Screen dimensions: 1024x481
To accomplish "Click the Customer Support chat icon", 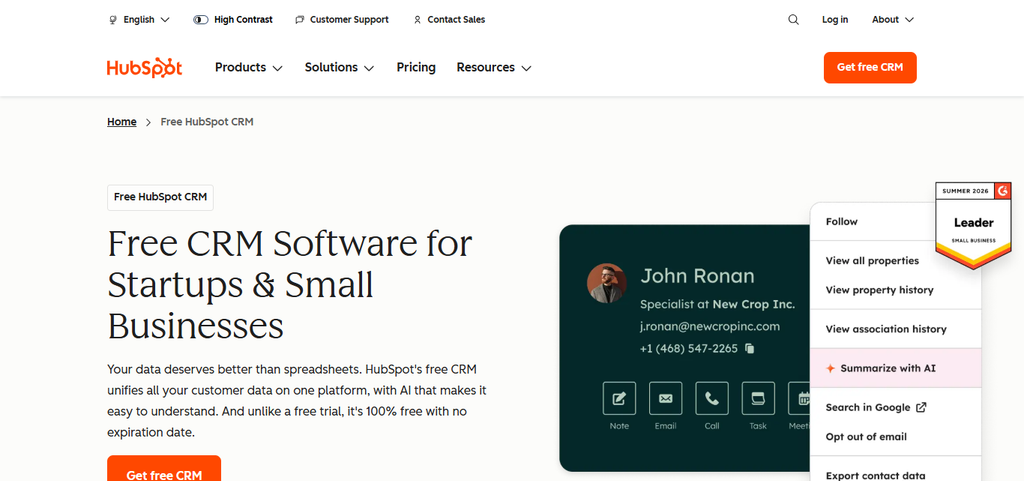I will point(300,20).
